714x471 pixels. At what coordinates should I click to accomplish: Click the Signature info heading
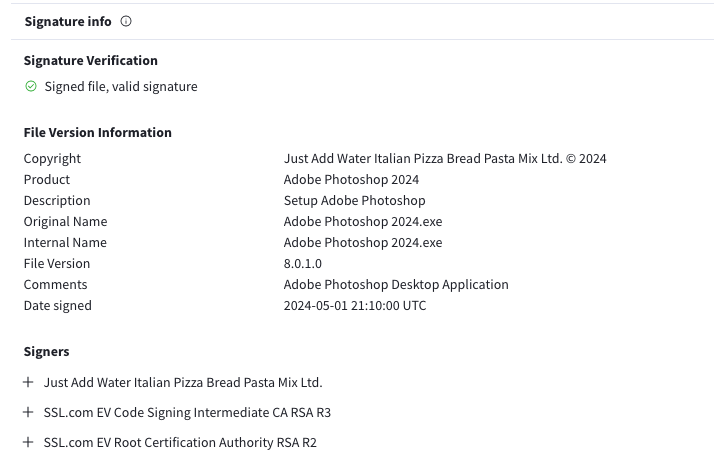[x=68, y=21]
